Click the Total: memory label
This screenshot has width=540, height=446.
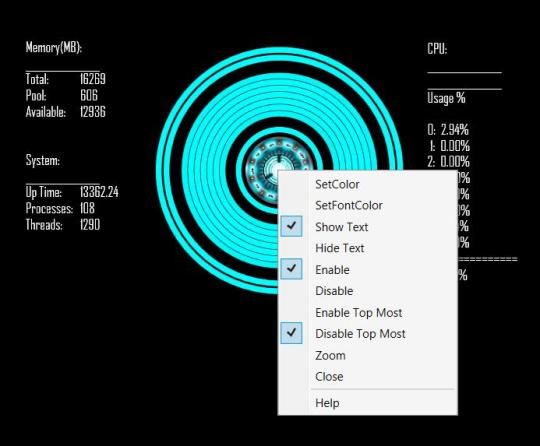(37, 79)
